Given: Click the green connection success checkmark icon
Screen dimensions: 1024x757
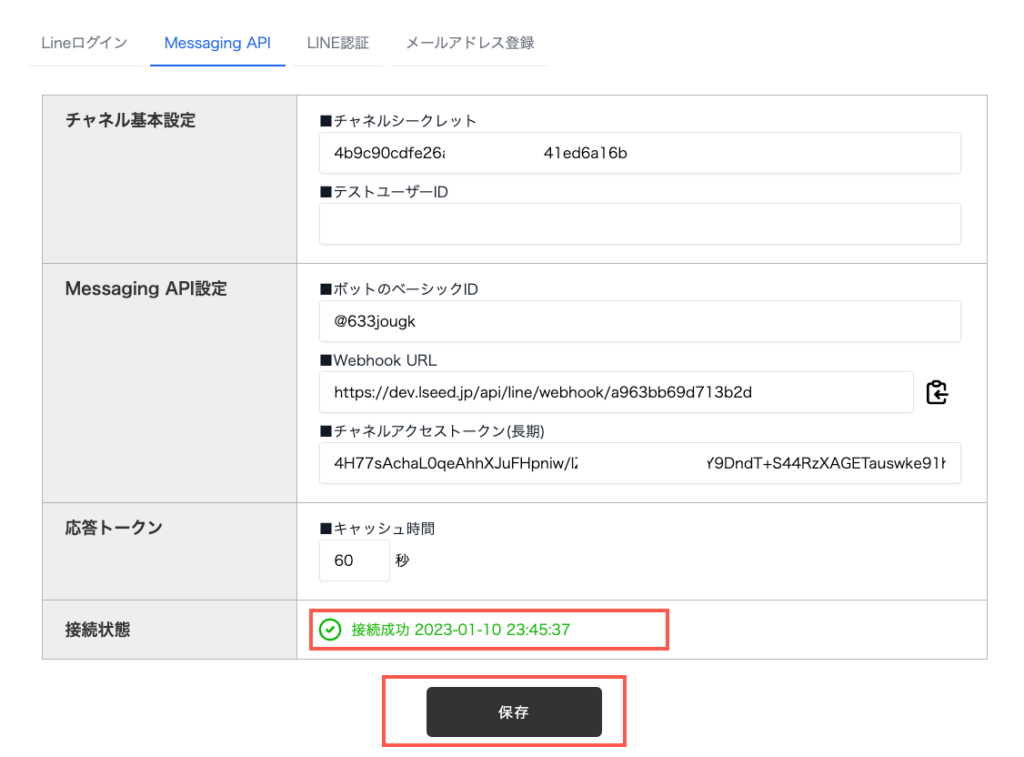Looking at the screenshot, I should tap(330, 630).
